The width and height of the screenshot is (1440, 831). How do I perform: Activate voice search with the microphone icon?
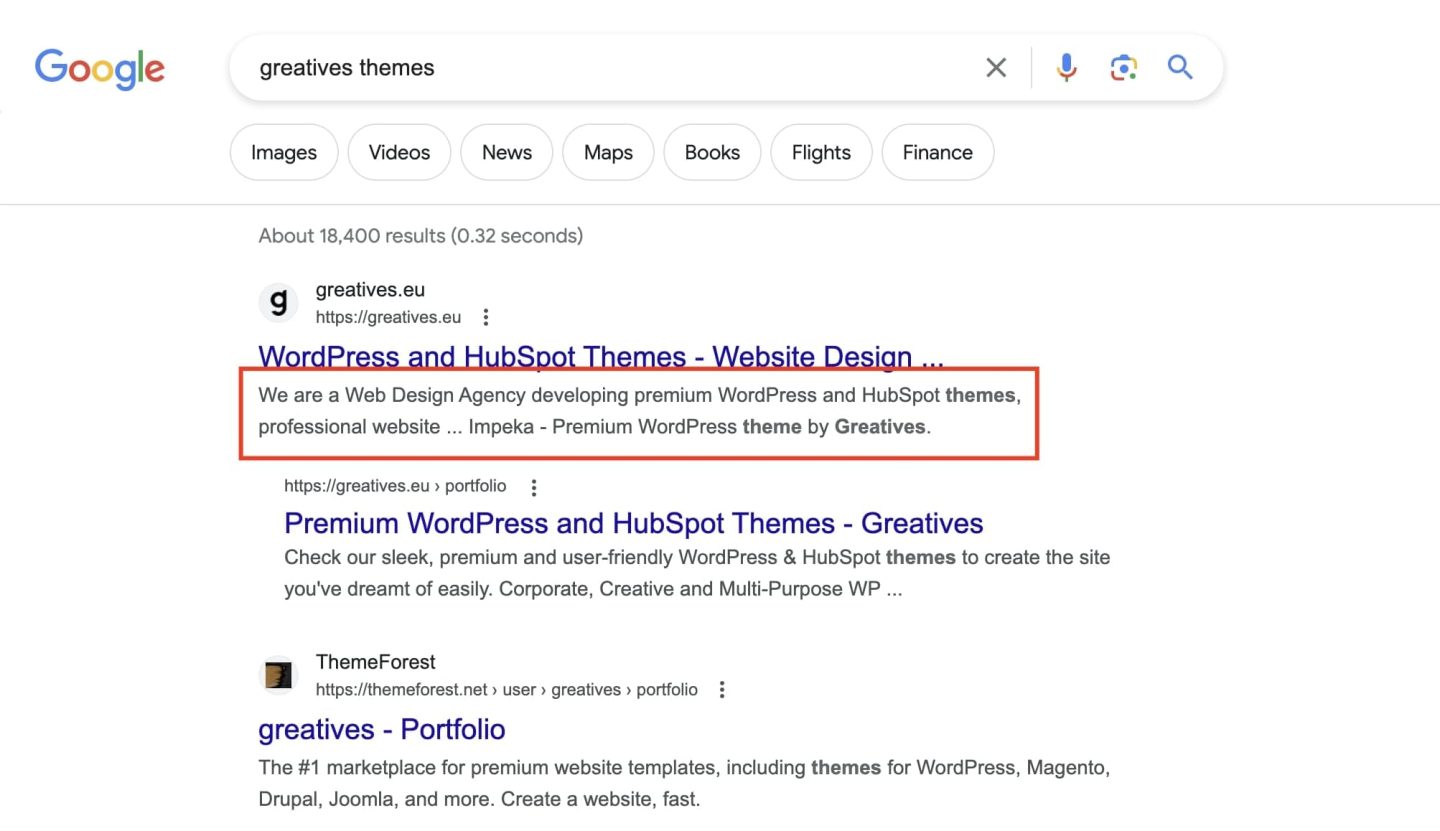click(x=1066, y=67)
